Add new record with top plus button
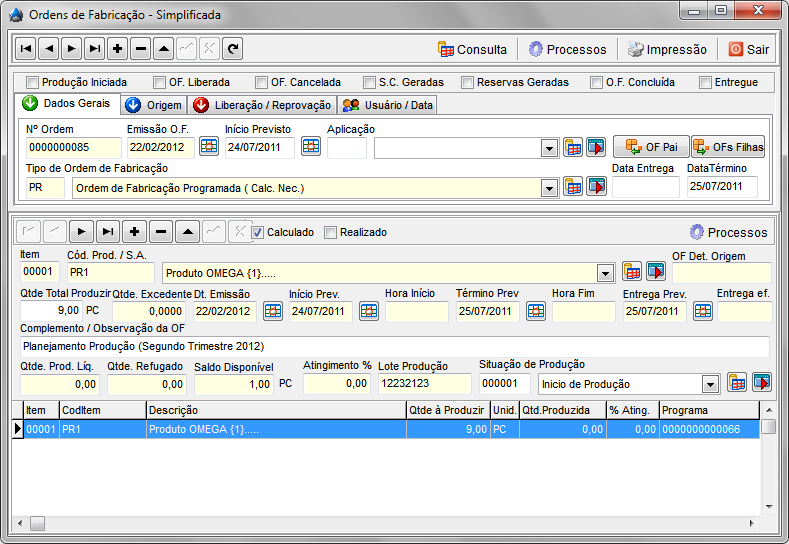 (117, 48)
